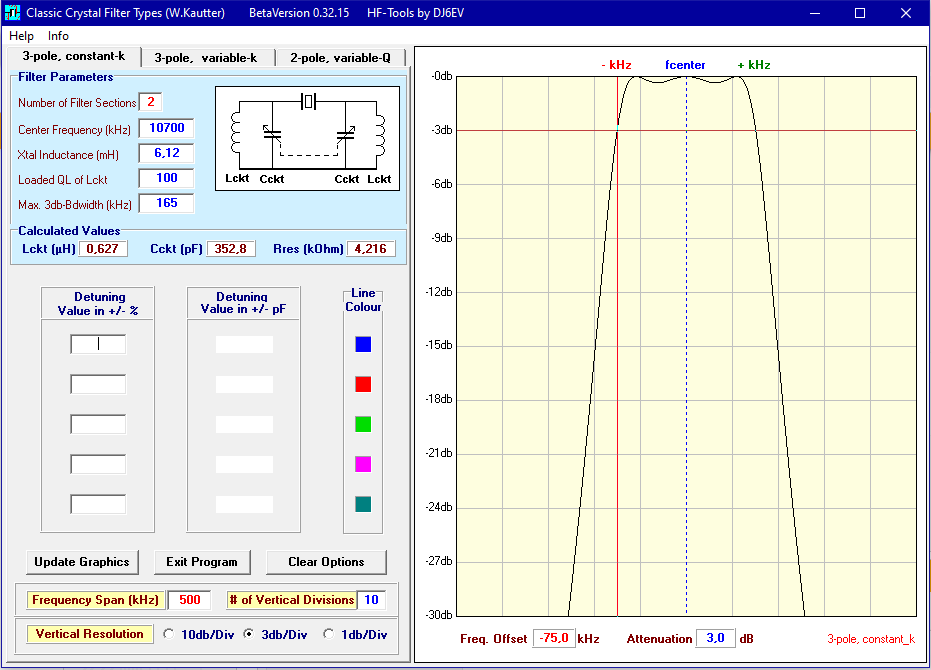Screen dimensions: 931x670
Task: Open the Help menu
Action: click(21, 36)
